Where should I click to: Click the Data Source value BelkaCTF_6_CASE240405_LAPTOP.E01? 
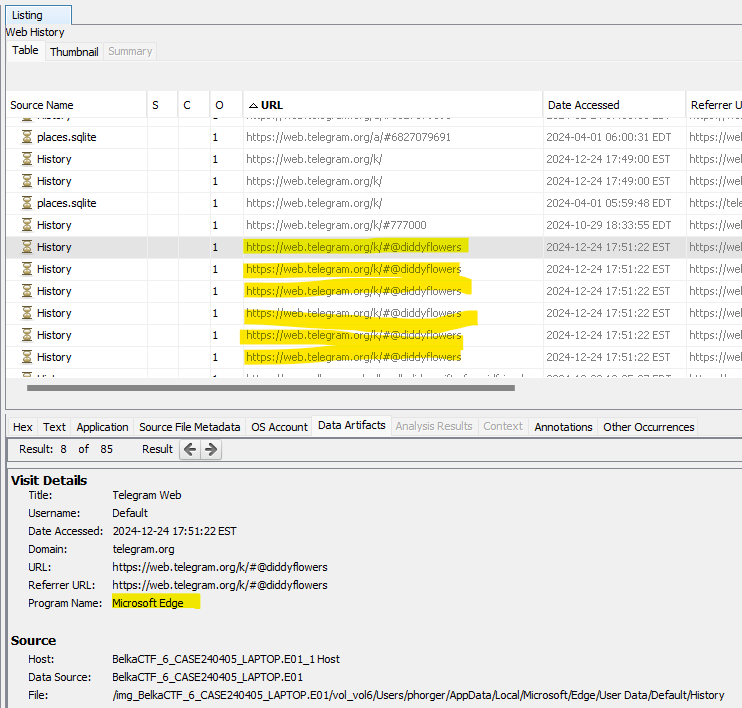(x=207, y=677)
